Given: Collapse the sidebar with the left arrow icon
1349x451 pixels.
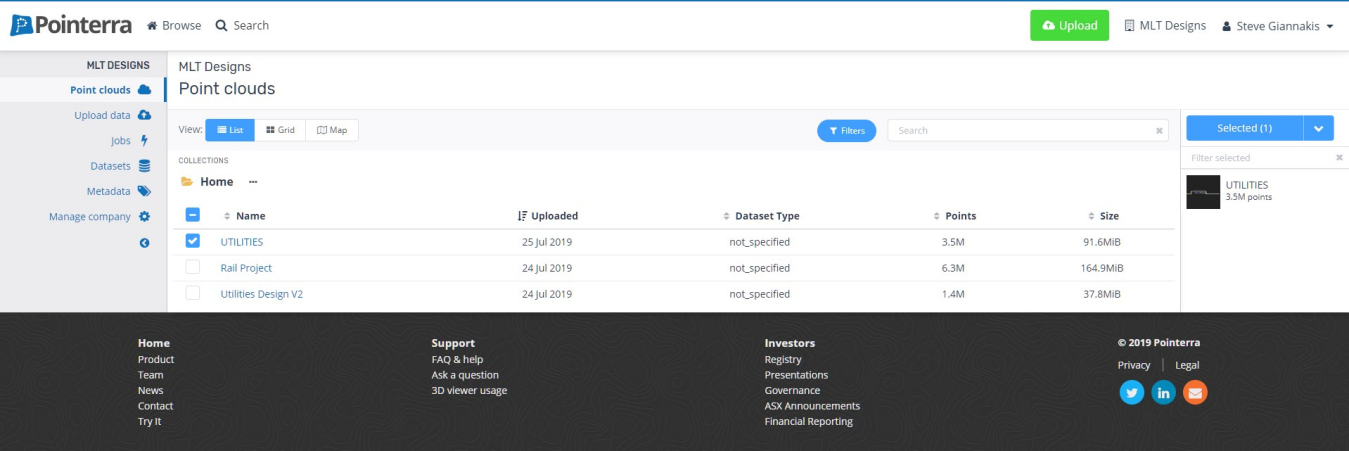Looking at the screenshot, I should (x=144, y=243).
